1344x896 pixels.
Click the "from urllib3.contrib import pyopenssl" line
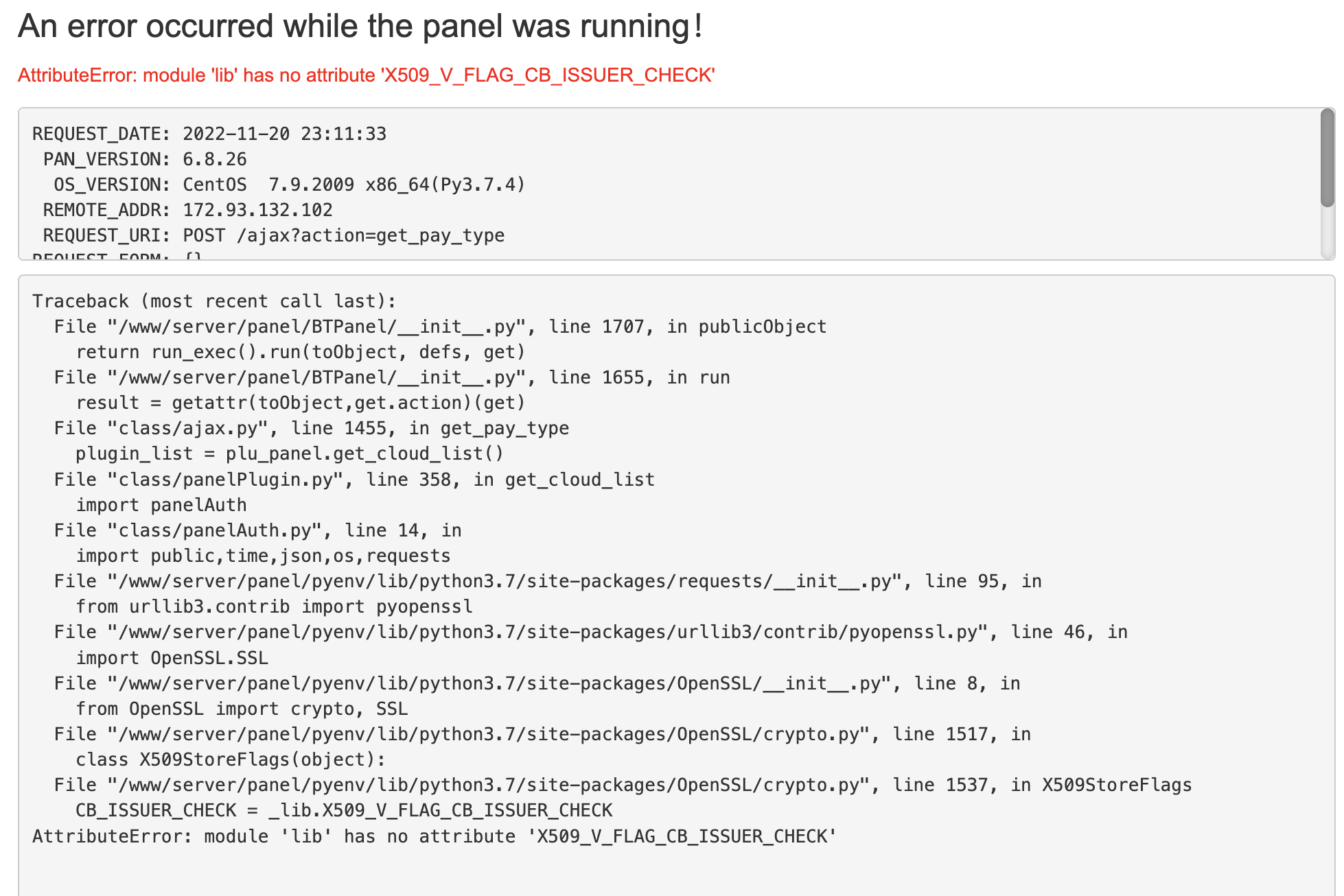click(274, 606)
